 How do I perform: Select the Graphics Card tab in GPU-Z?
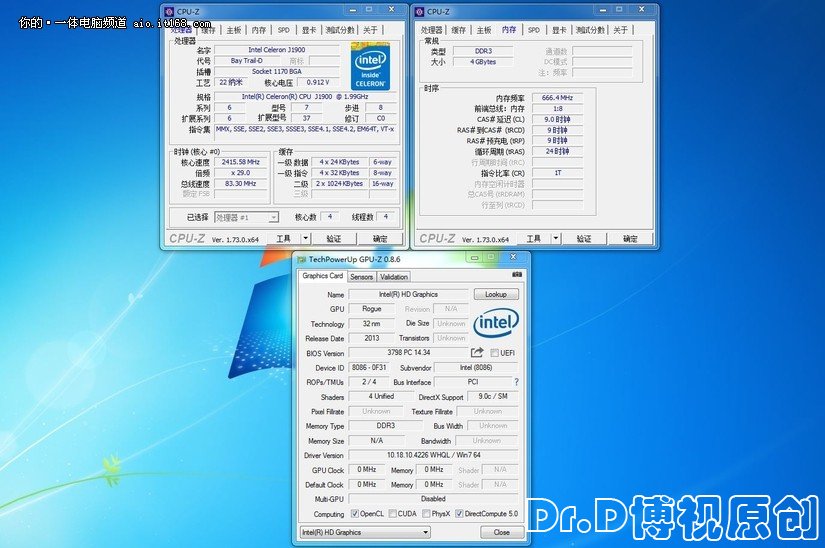coord(323,276)
